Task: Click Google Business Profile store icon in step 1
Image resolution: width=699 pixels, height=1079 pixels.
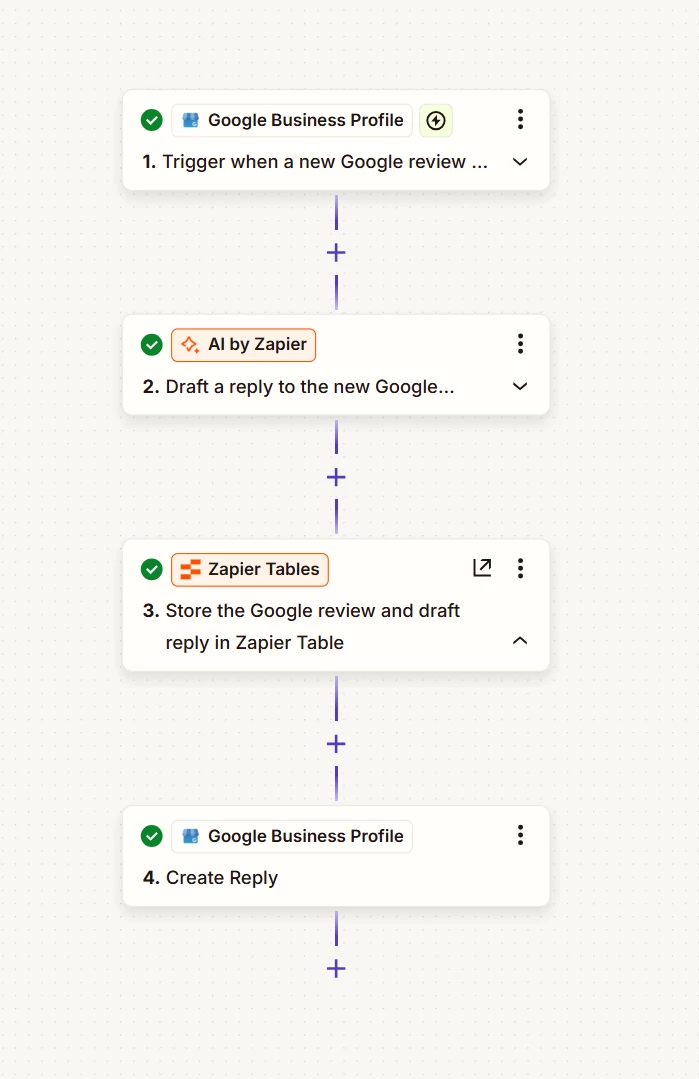Action: point(191,120)
